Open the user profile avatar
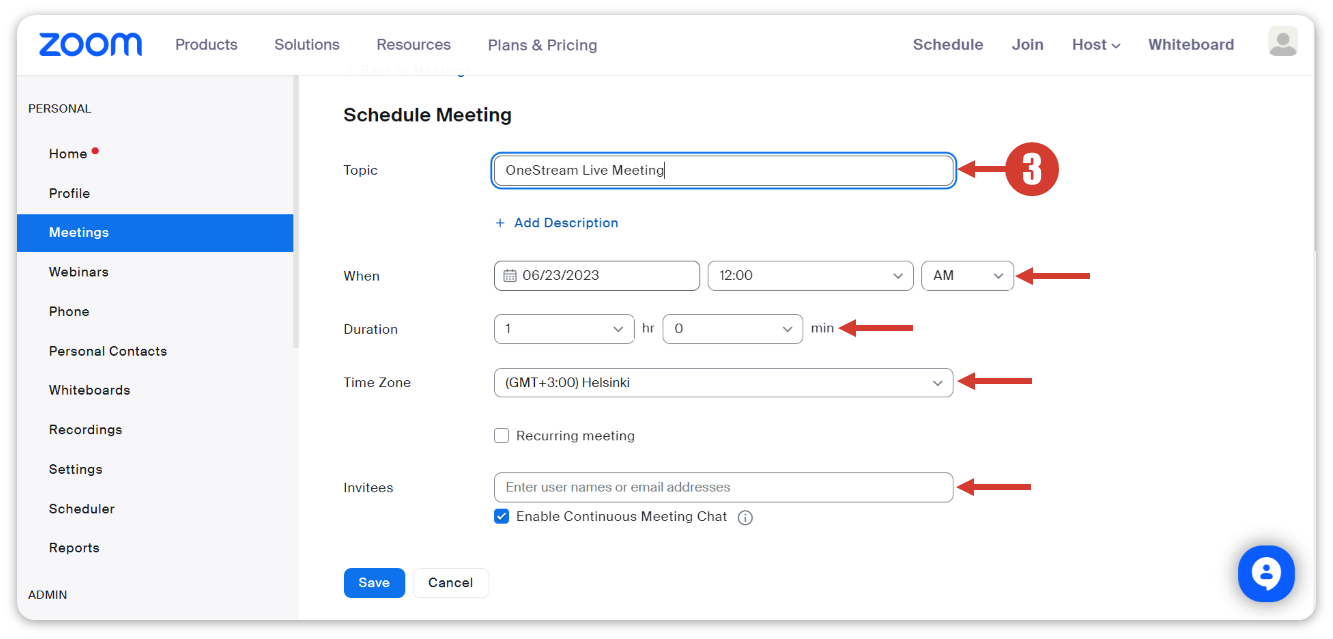This screenshot has width=1333, height=639. click(x=1282, y=42)
